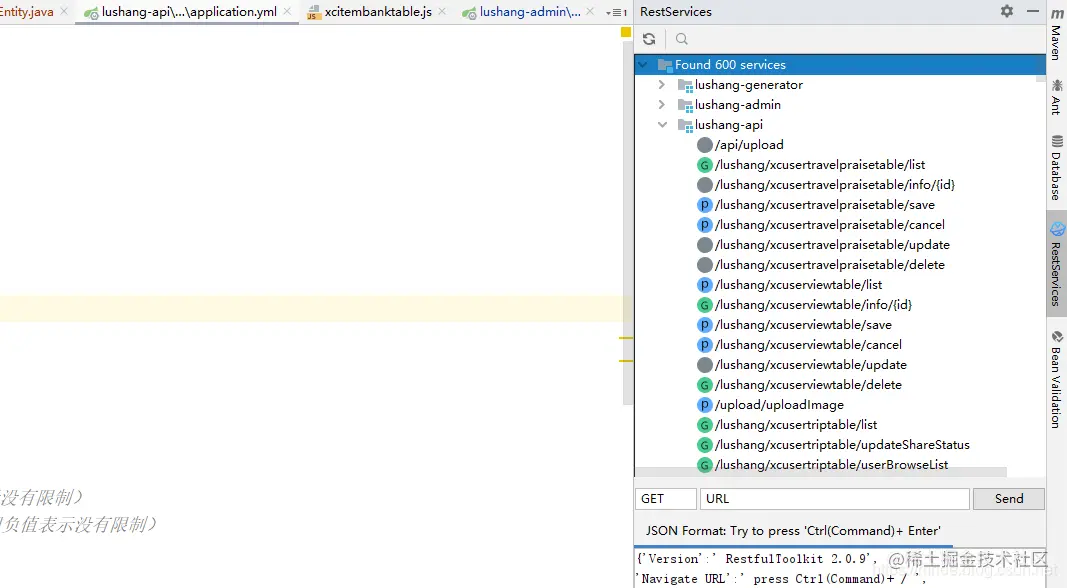Select xcusertriptable/userBrowseList service

click(x=832, y=465)
